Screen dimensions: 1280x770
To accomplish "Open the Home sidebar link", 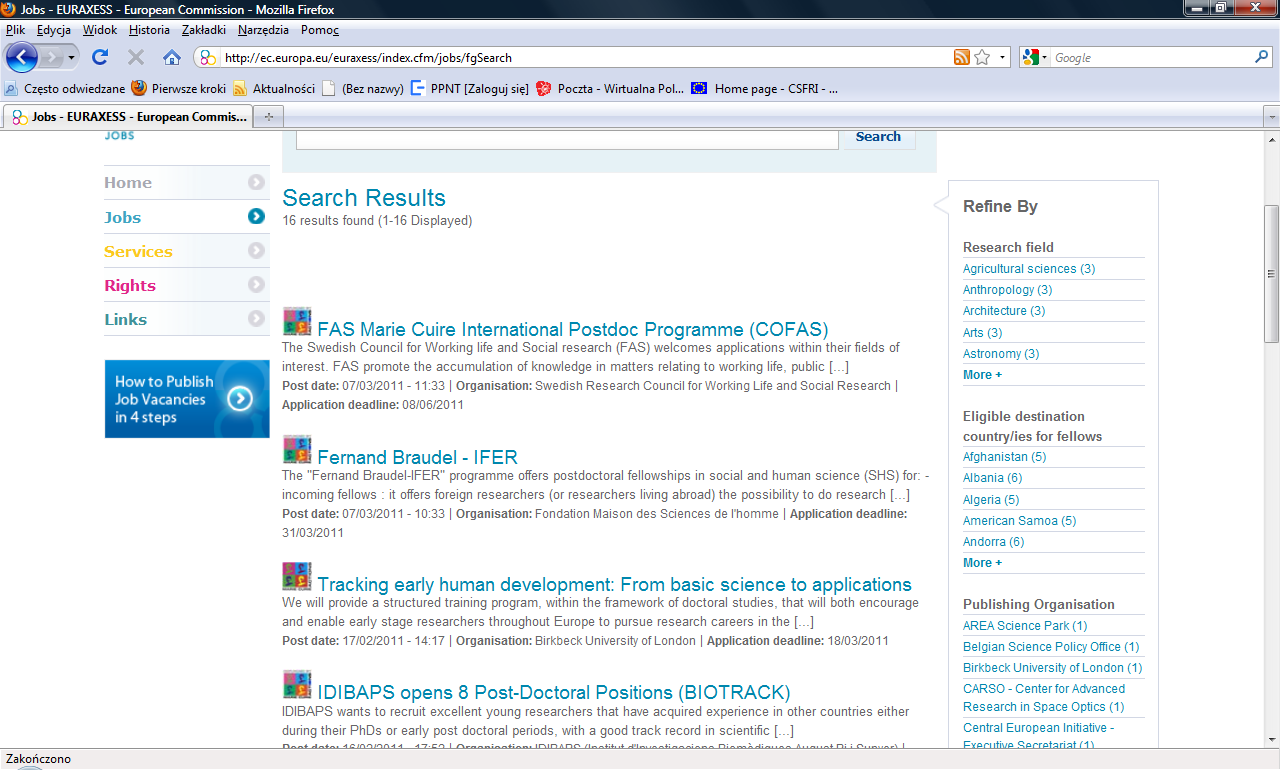I will [128, 182].
